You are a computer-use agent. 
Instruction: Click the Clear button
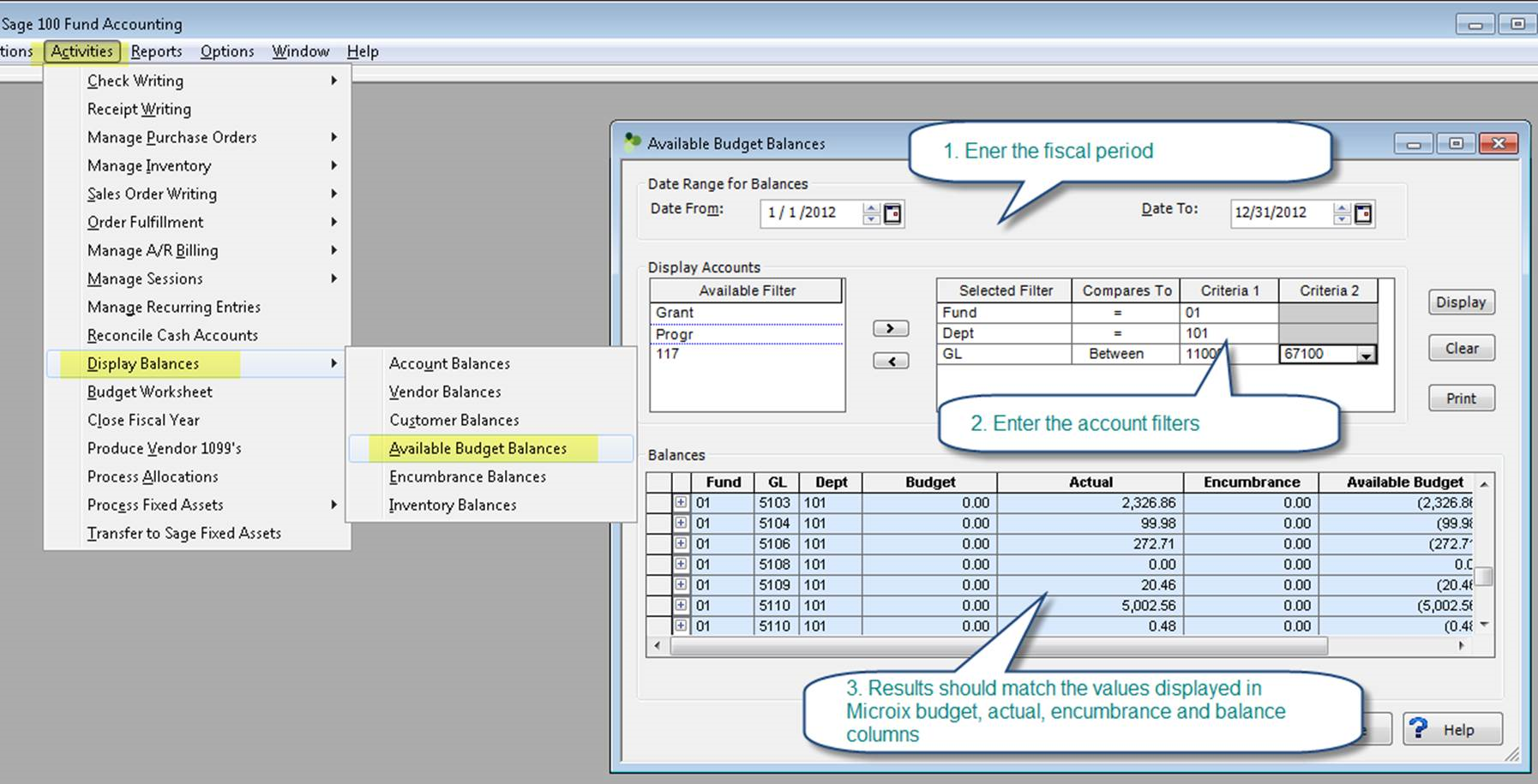[1461, 349]
